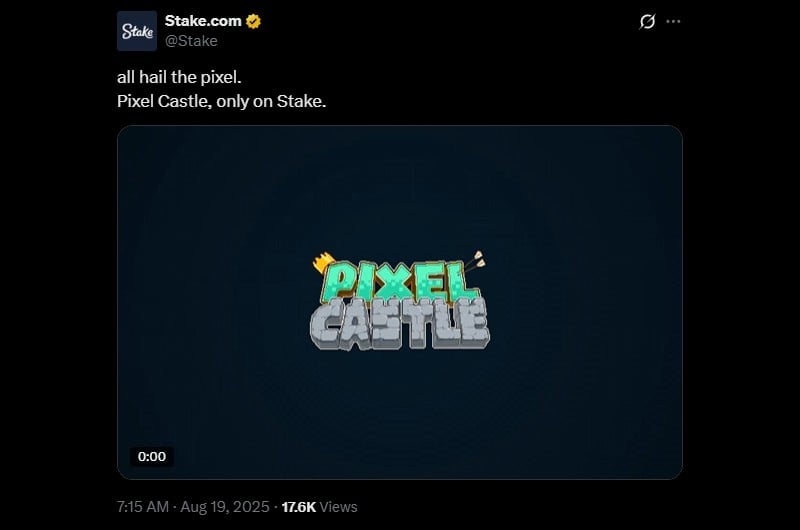The width and height of the screenshot is (800, 530).
Task: Click the Views label
Action: (x=339, y=507)
